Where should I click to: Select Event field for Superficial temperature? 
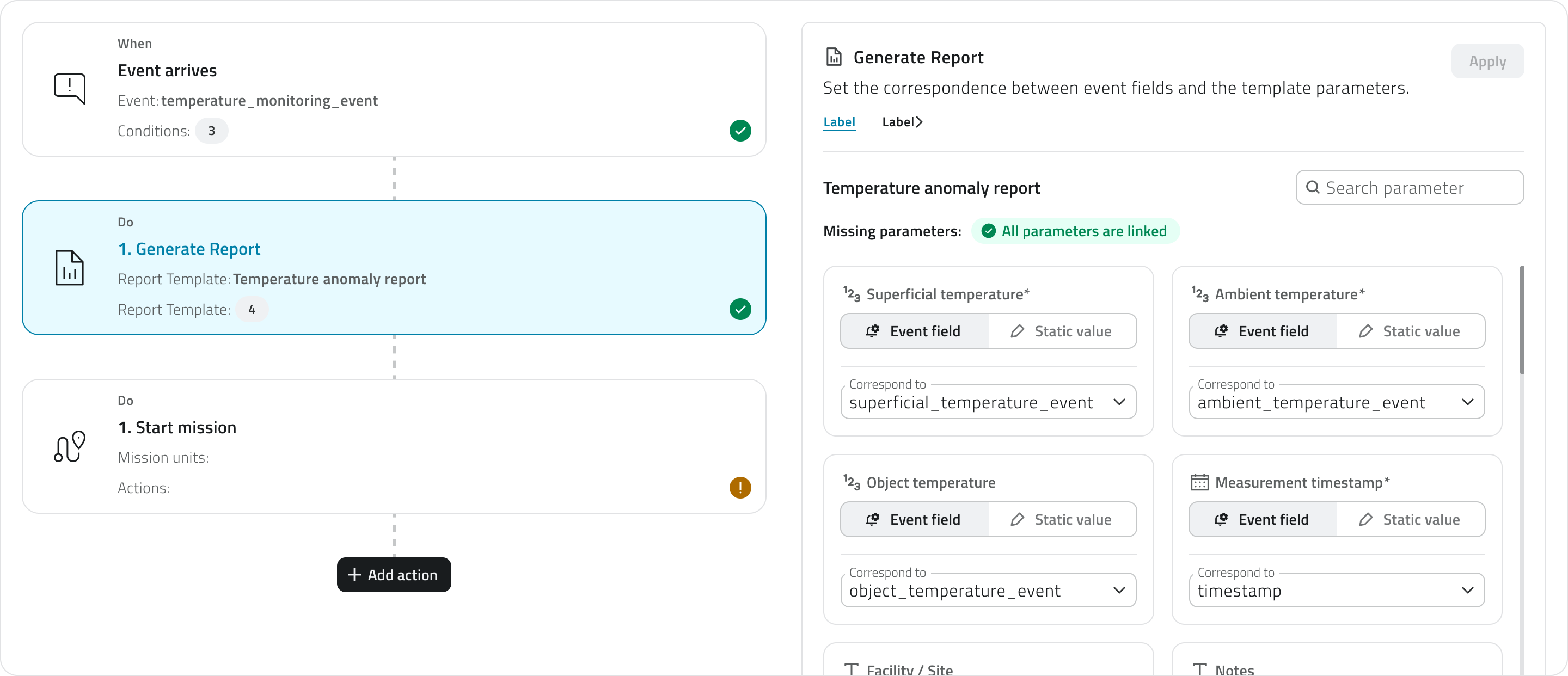(914, 331)
